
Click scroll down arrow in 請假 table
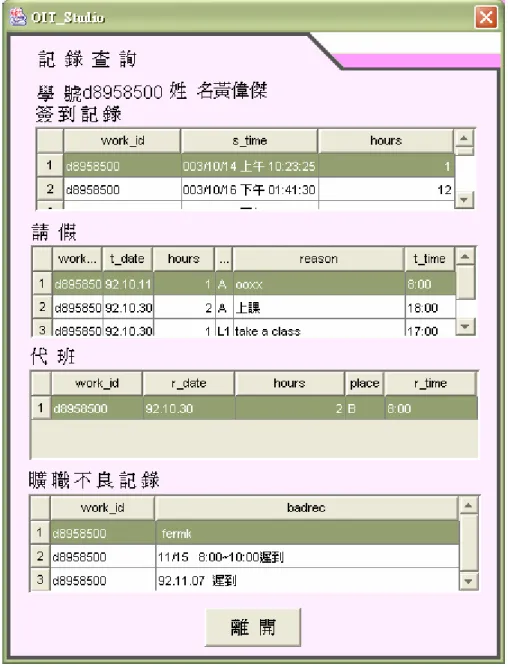coord(465,326)
